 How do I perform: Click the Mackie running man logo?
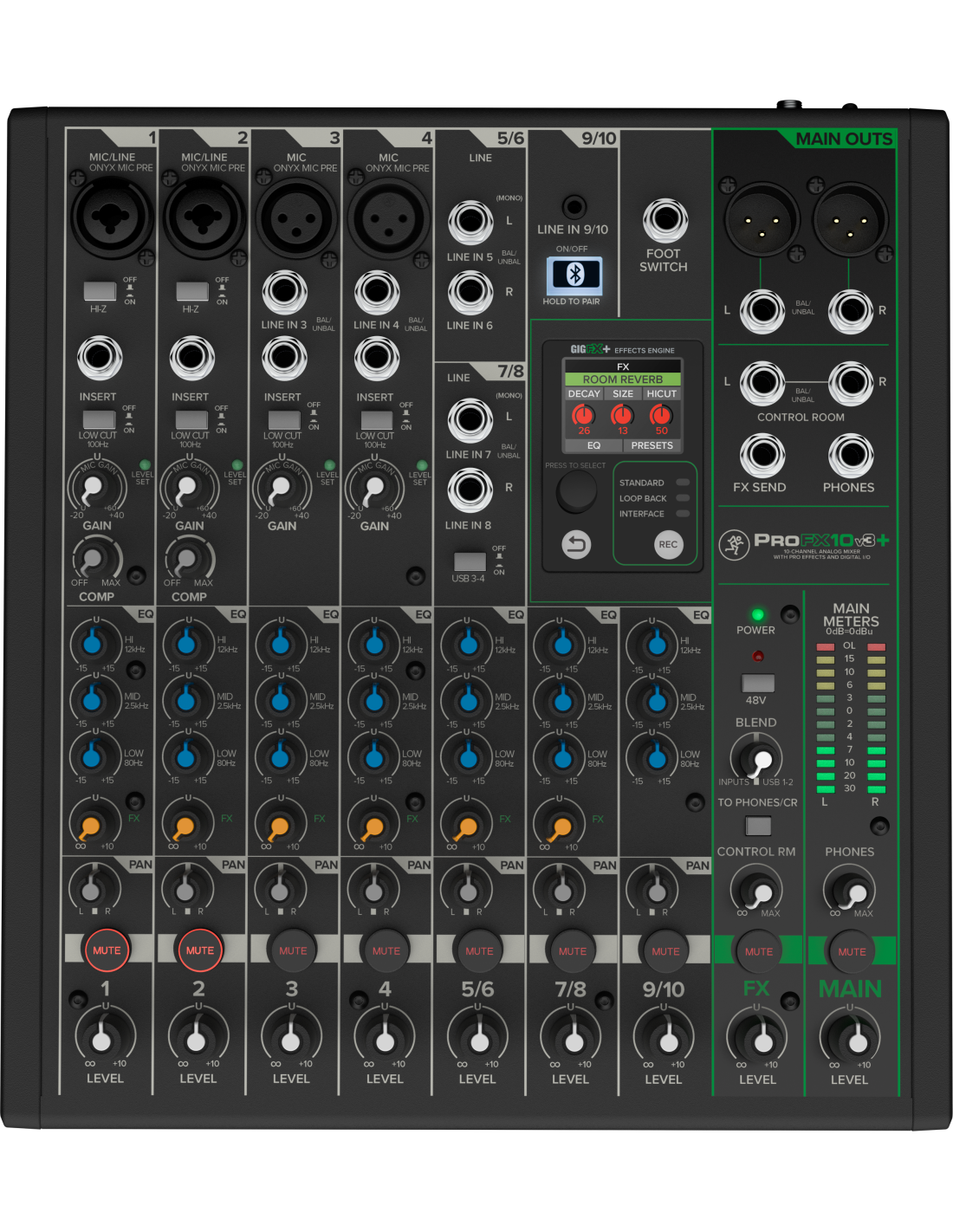(x=734, y=544)
